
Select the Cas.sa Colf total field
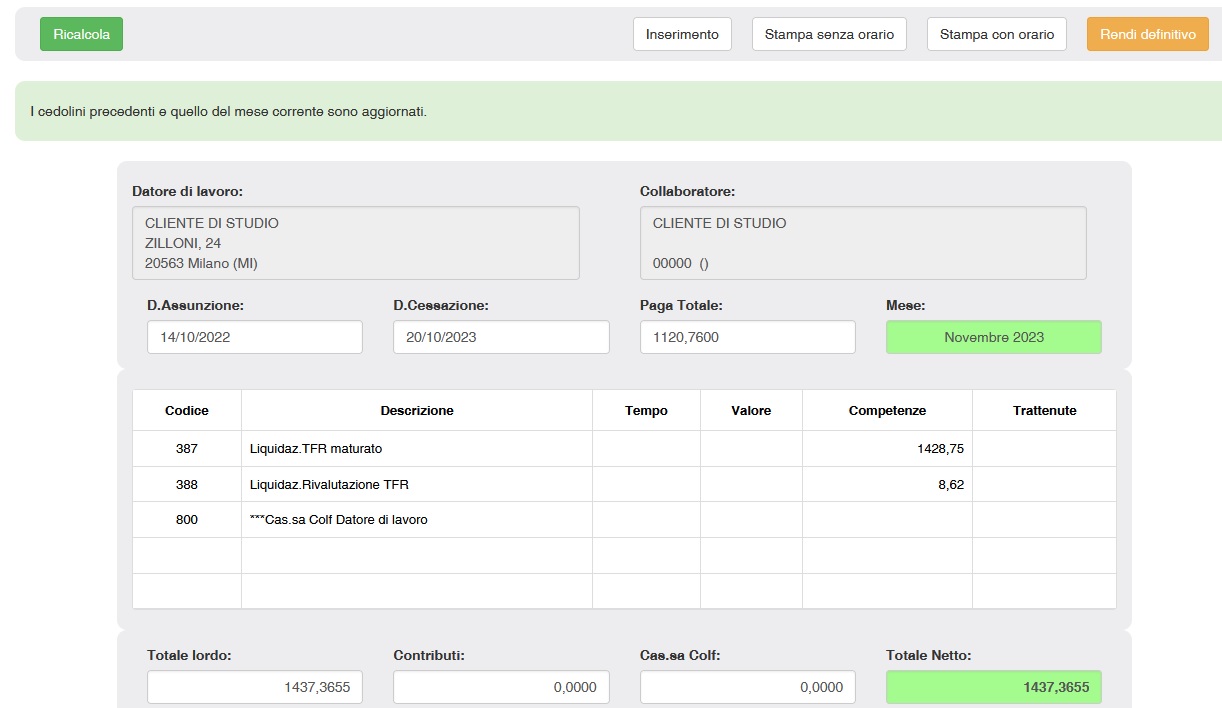[x=747, y=687]
